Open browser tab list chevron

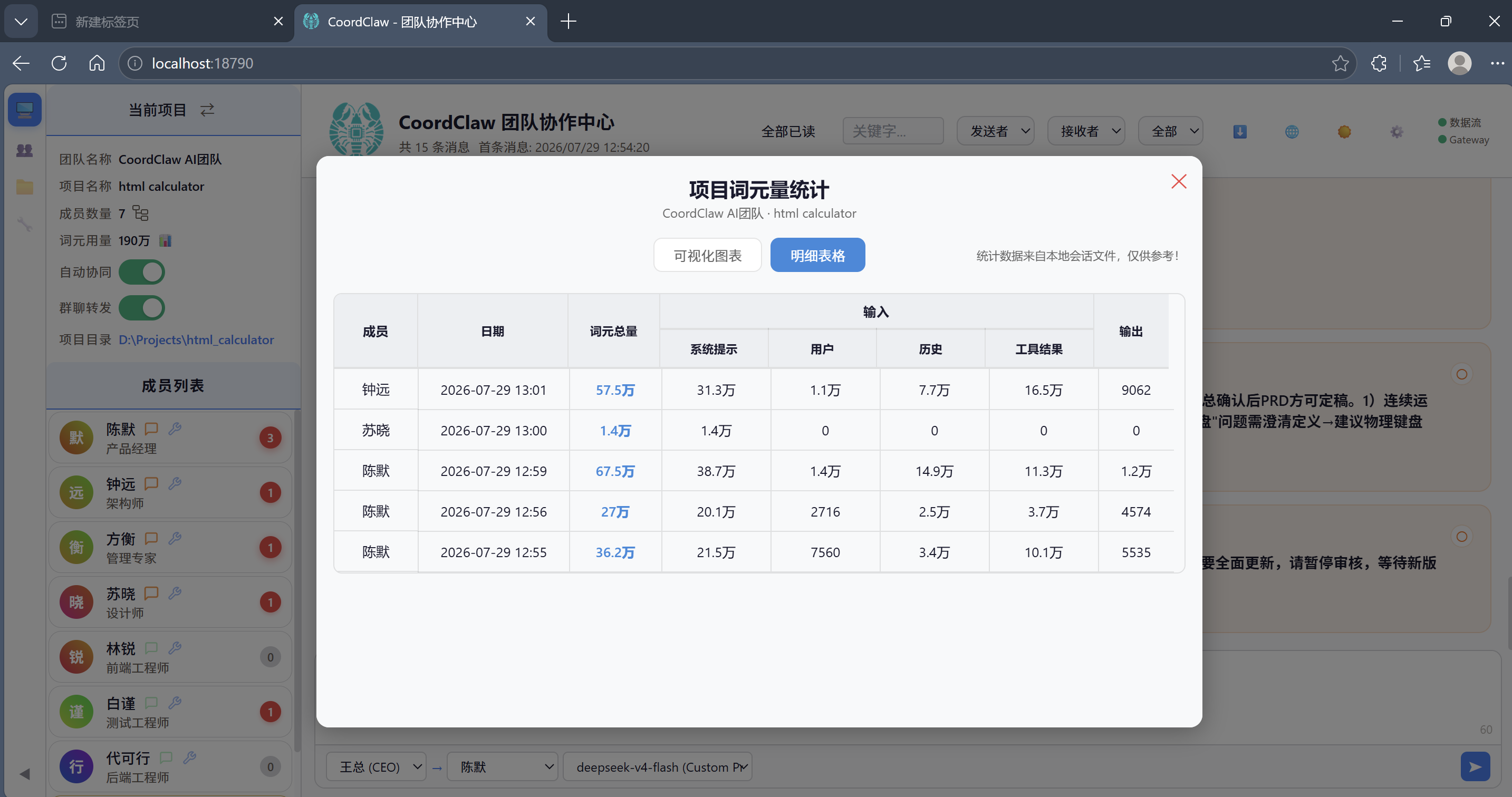click(x=21, y=22)
